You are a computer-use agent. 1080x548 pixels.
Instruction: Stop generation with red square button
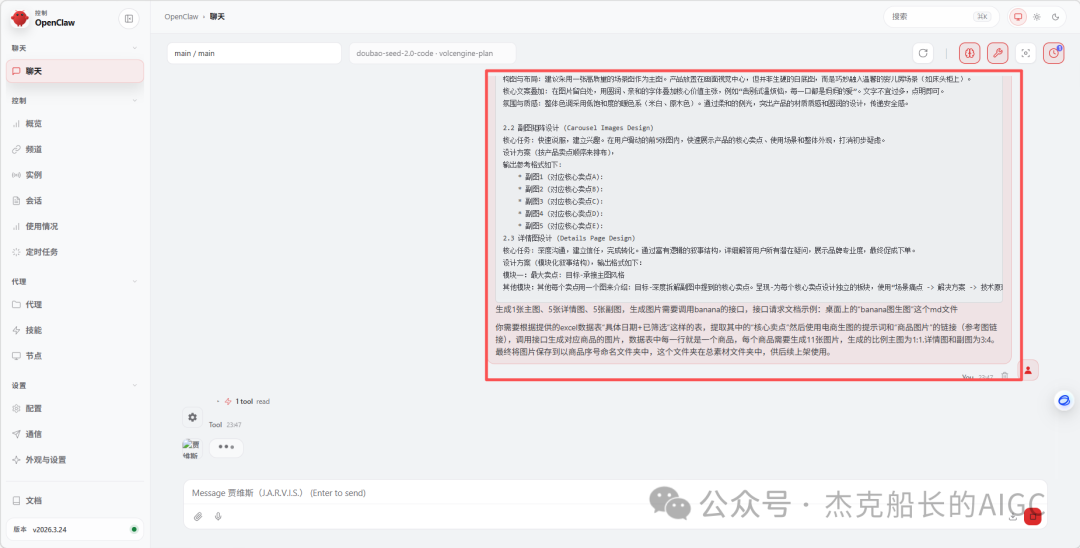1032,516
